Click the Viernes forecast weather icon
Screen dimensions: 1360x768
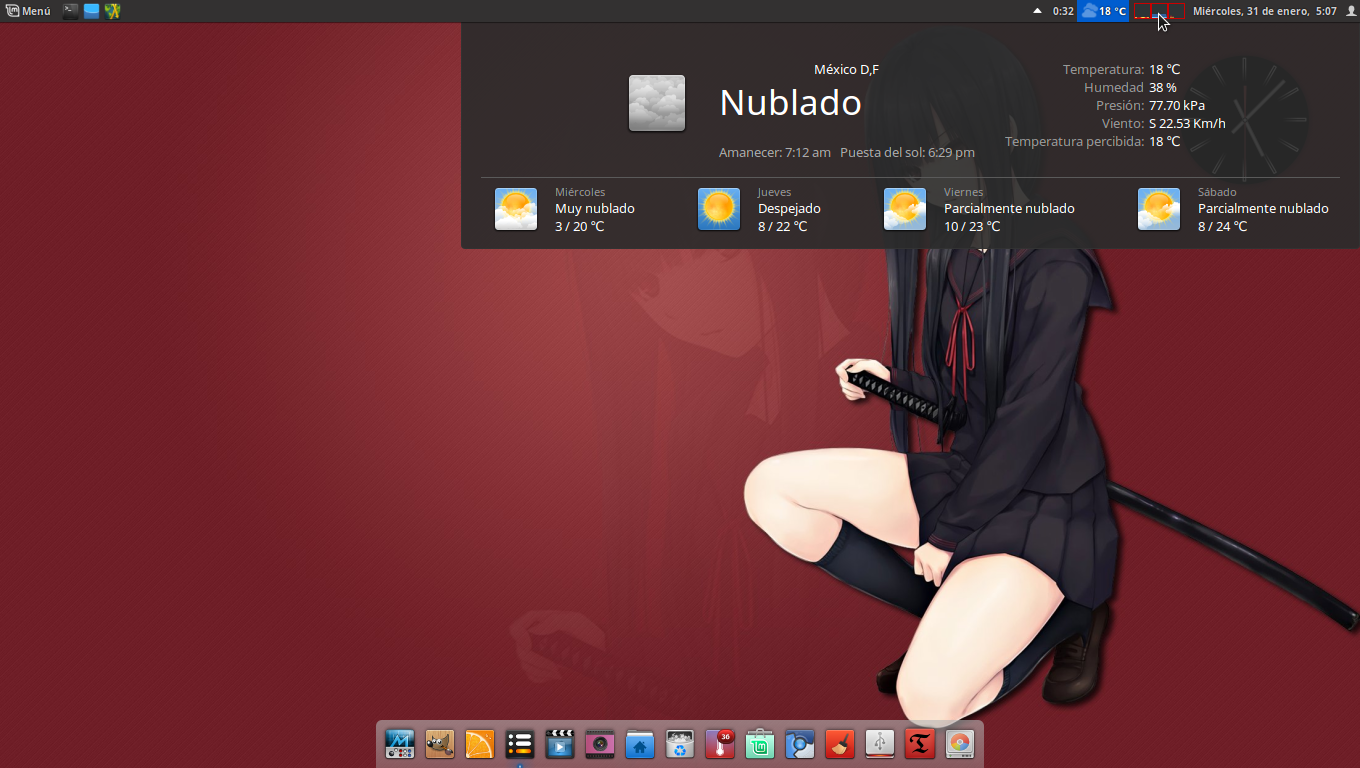905,209
